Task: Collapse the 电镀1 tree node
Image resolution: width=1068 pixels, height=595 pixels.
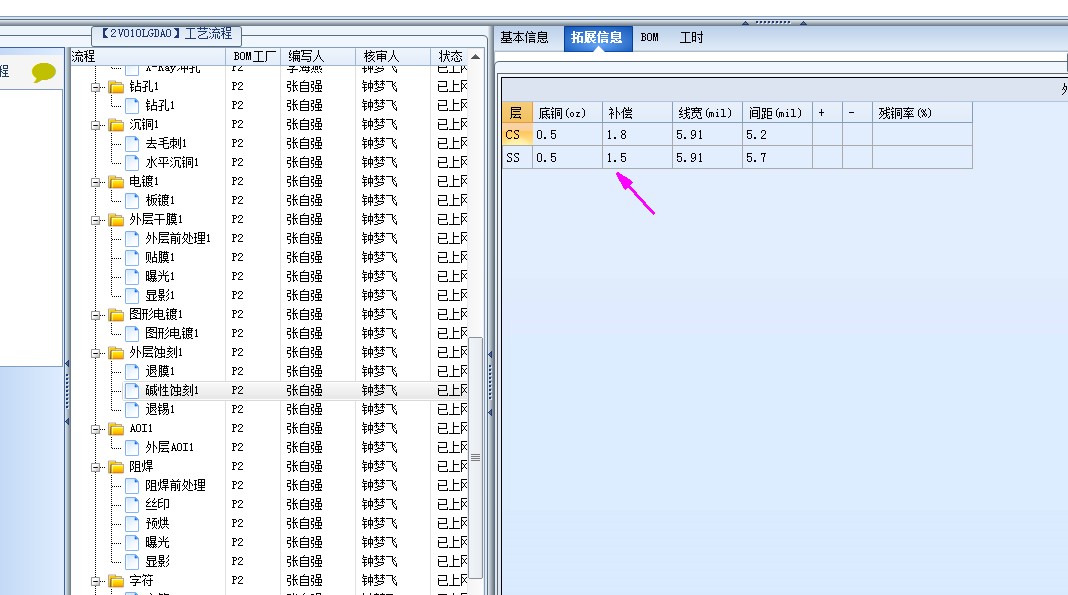Action: pyautogui.click(x=96, y=182)
